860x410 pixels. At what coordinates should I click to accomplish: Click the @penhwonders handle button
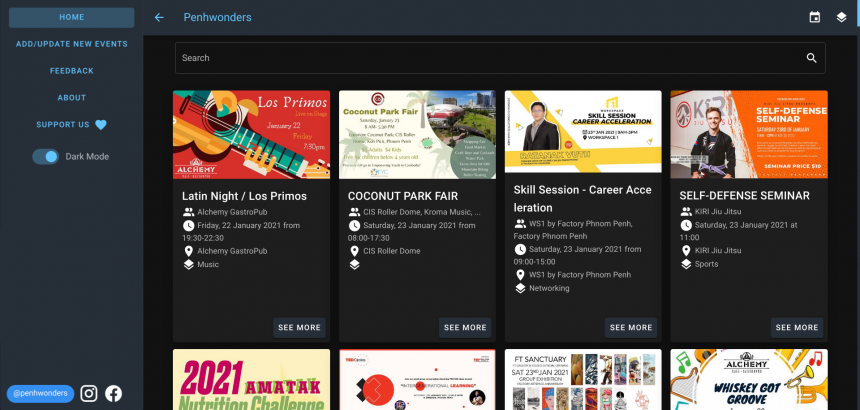pyautogui.click(x=41, y=394)
